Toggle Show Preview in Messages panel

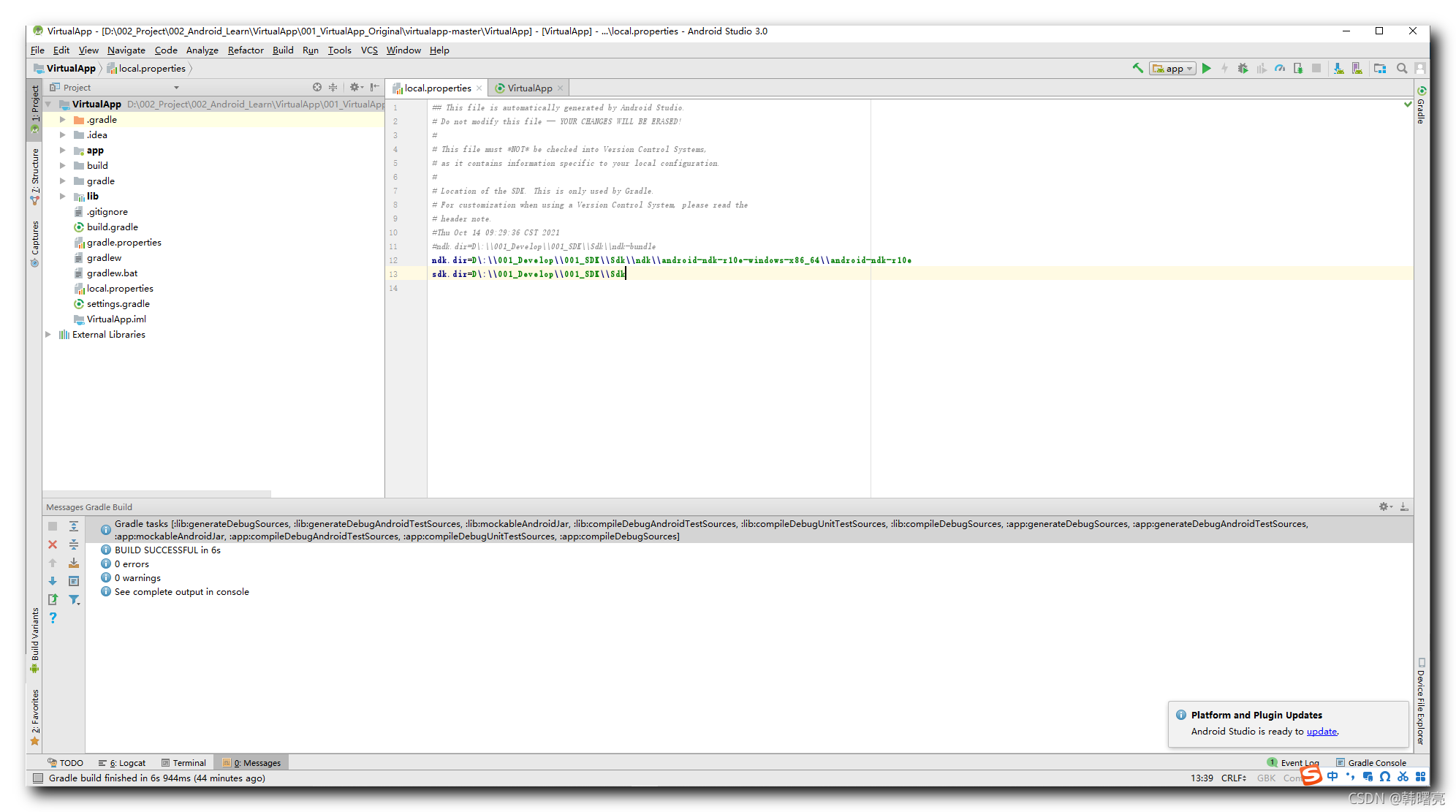[74, 581]
